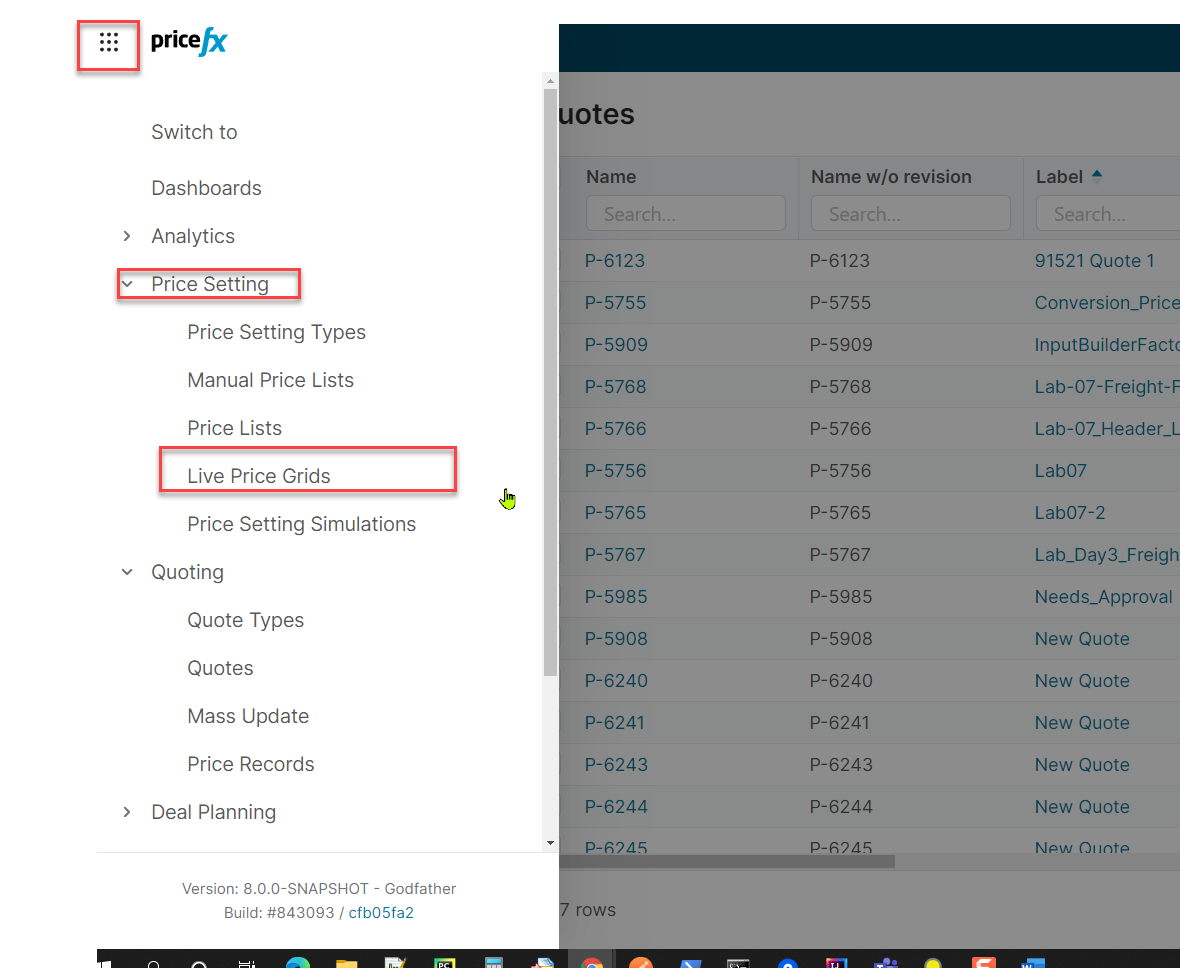Click the menu scrollbar down arrow
Screen dimensions: 1180x968
point(550,843)
